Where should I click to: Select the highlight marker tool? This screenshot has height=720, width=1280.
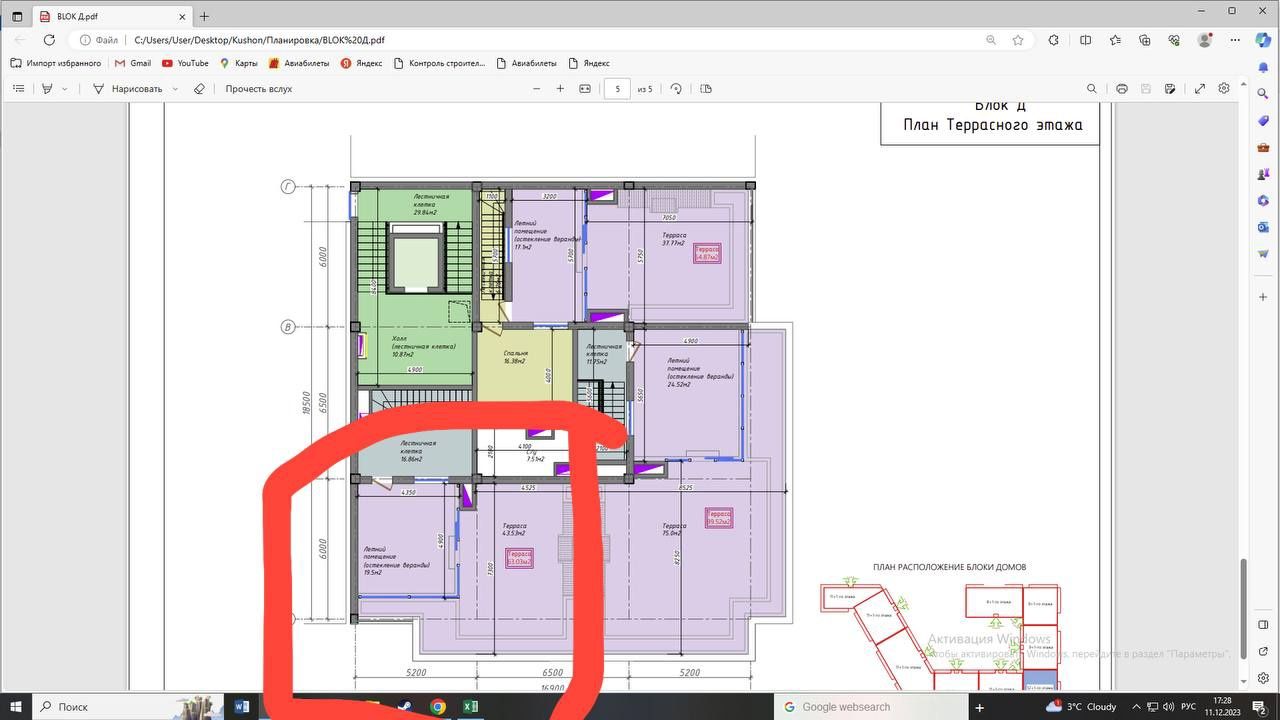(47, 89)
